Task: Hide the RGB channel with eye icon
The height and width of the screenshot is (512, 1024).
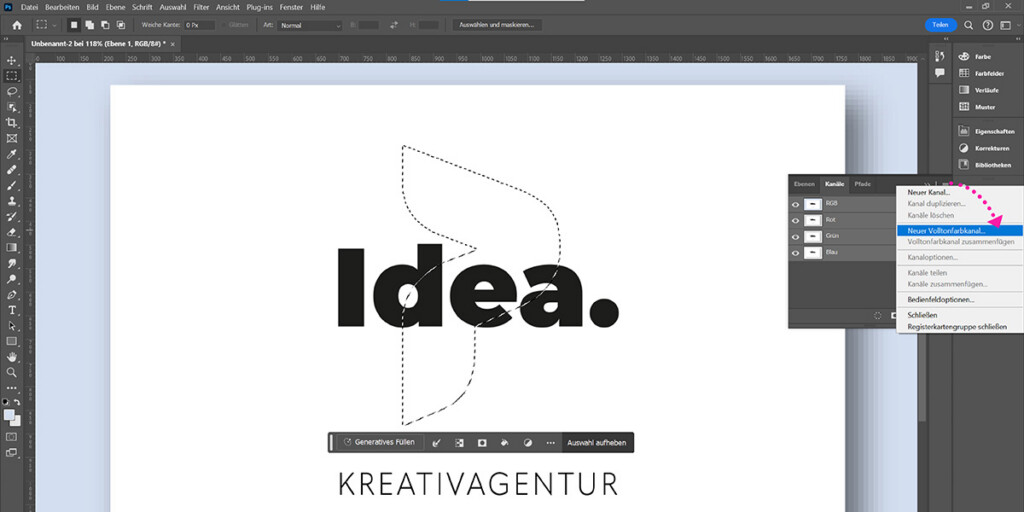Action: (x=796, y=204)
